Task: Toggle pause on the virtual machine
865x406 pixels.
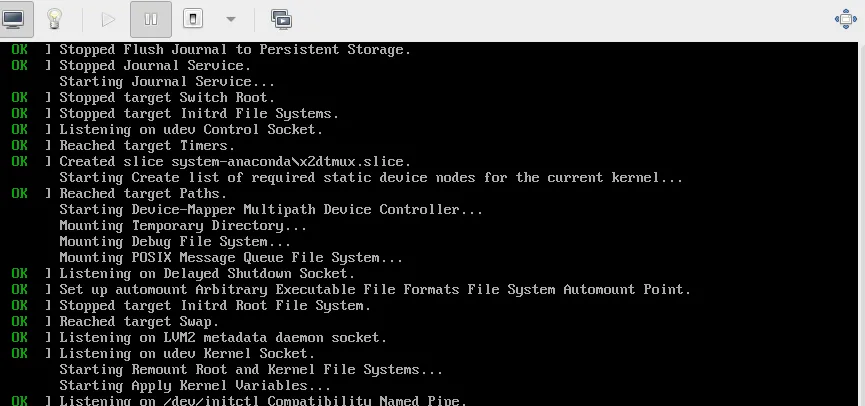Action: (150, 18)
